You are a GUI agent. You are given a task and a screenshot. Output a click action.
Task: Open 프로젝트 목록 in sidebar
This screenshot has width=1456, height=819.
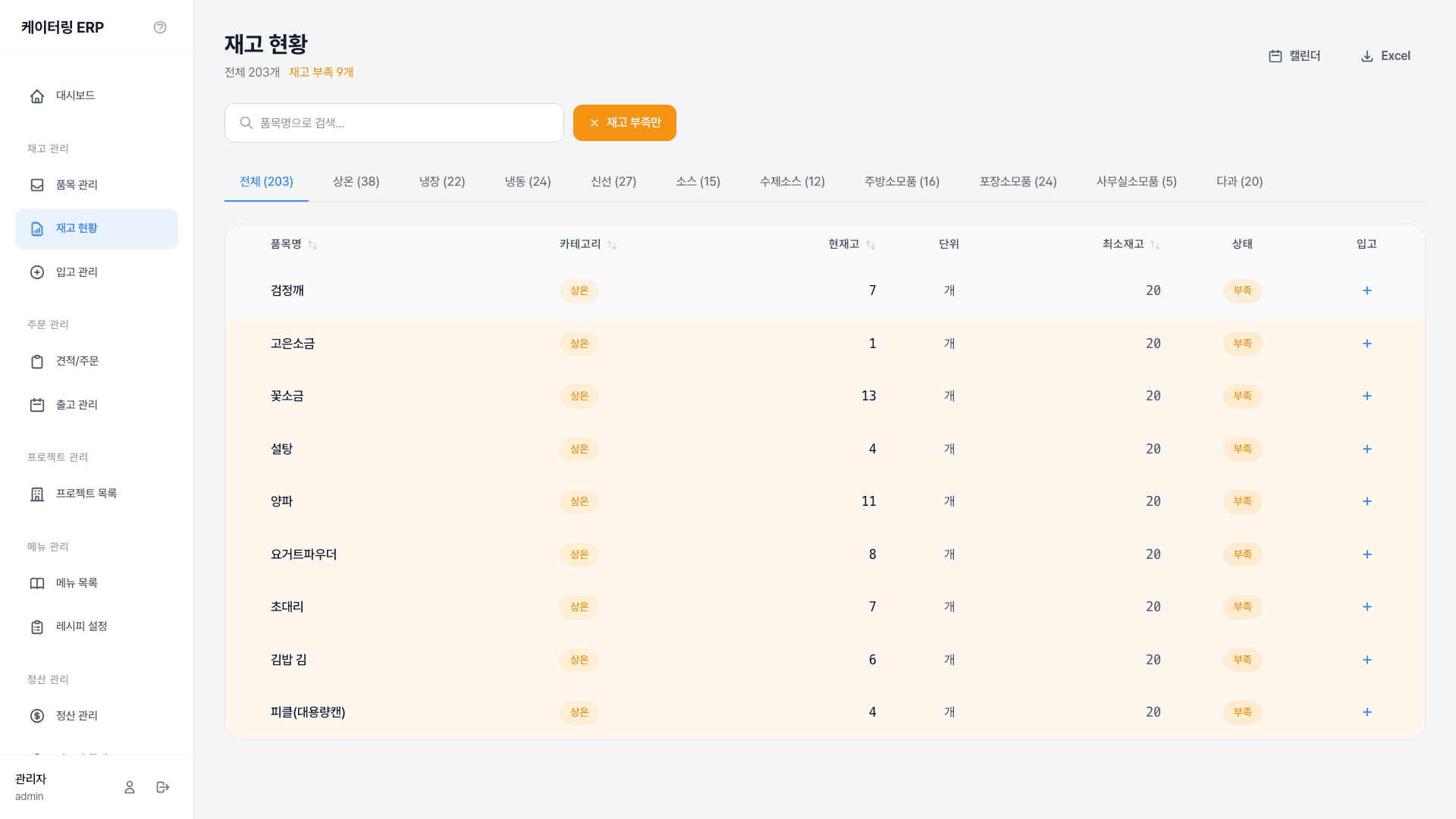[96, 494]
